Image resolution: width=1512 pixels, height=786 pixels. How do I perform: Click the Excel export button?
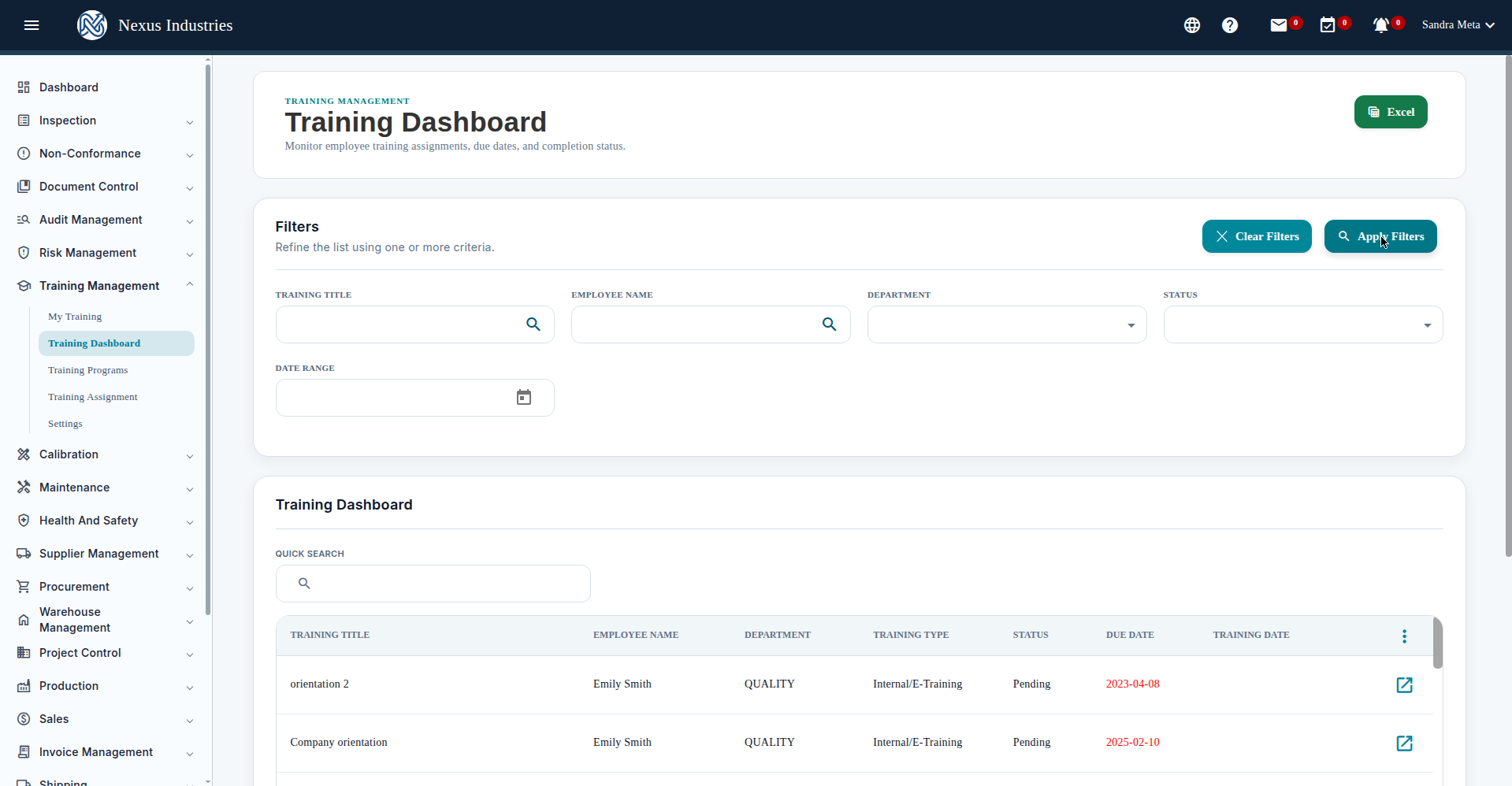1391,112
